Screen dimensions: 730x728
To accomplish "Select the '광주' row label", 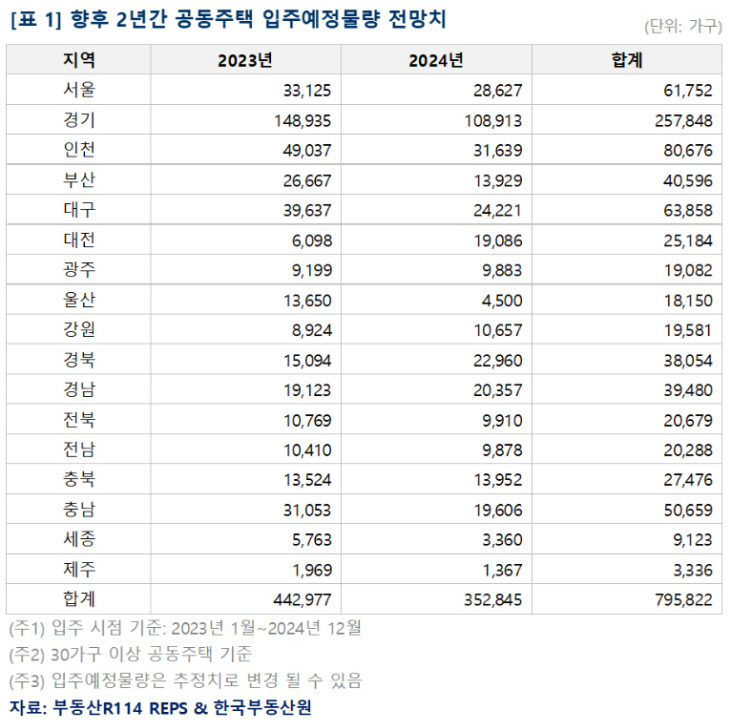I will coord(79,270).
